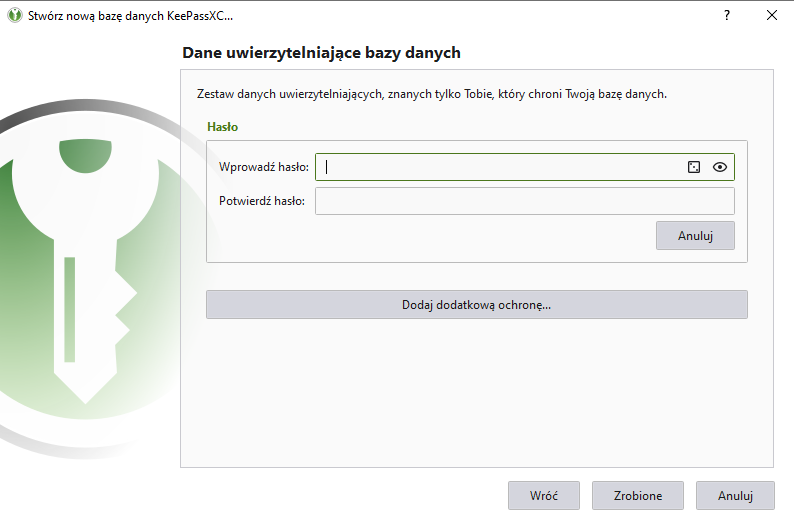Finish with the Zrobione button
The width and height of the screenshot is (794, 526).
638,496
